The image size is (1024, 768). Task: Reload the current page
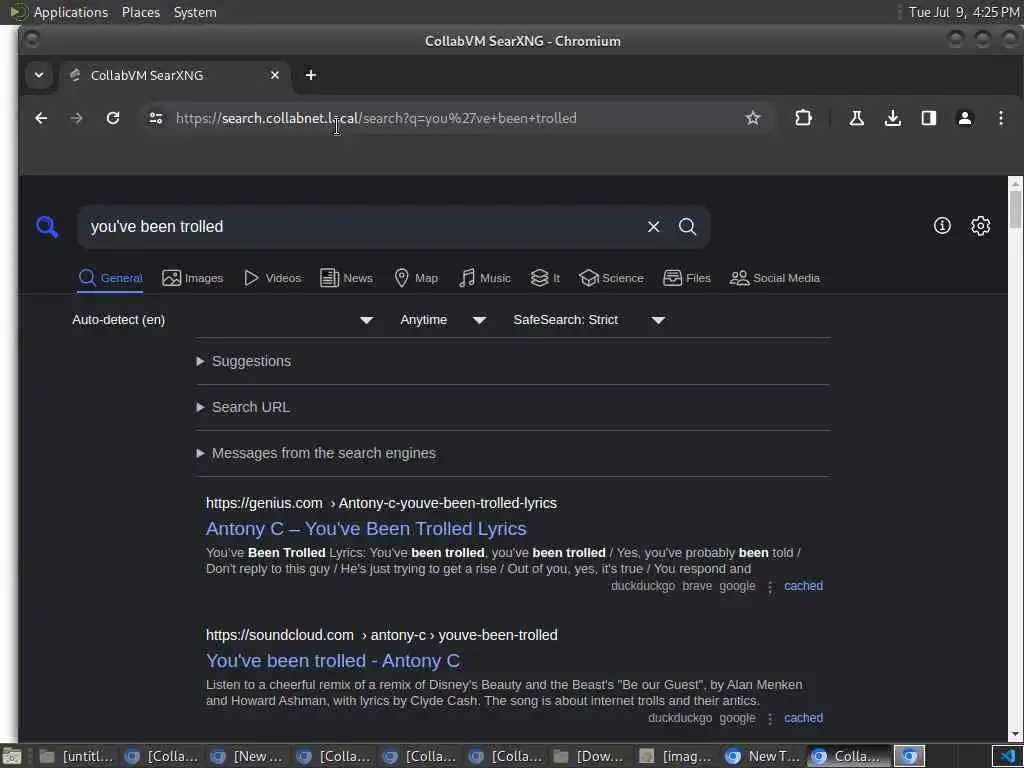pos(113,118)
